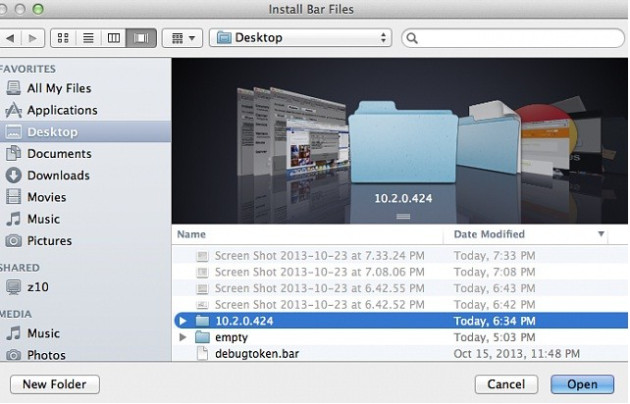Select Screen Shot 2013-10-23 at 7.33.24 PM

point(401,255)
